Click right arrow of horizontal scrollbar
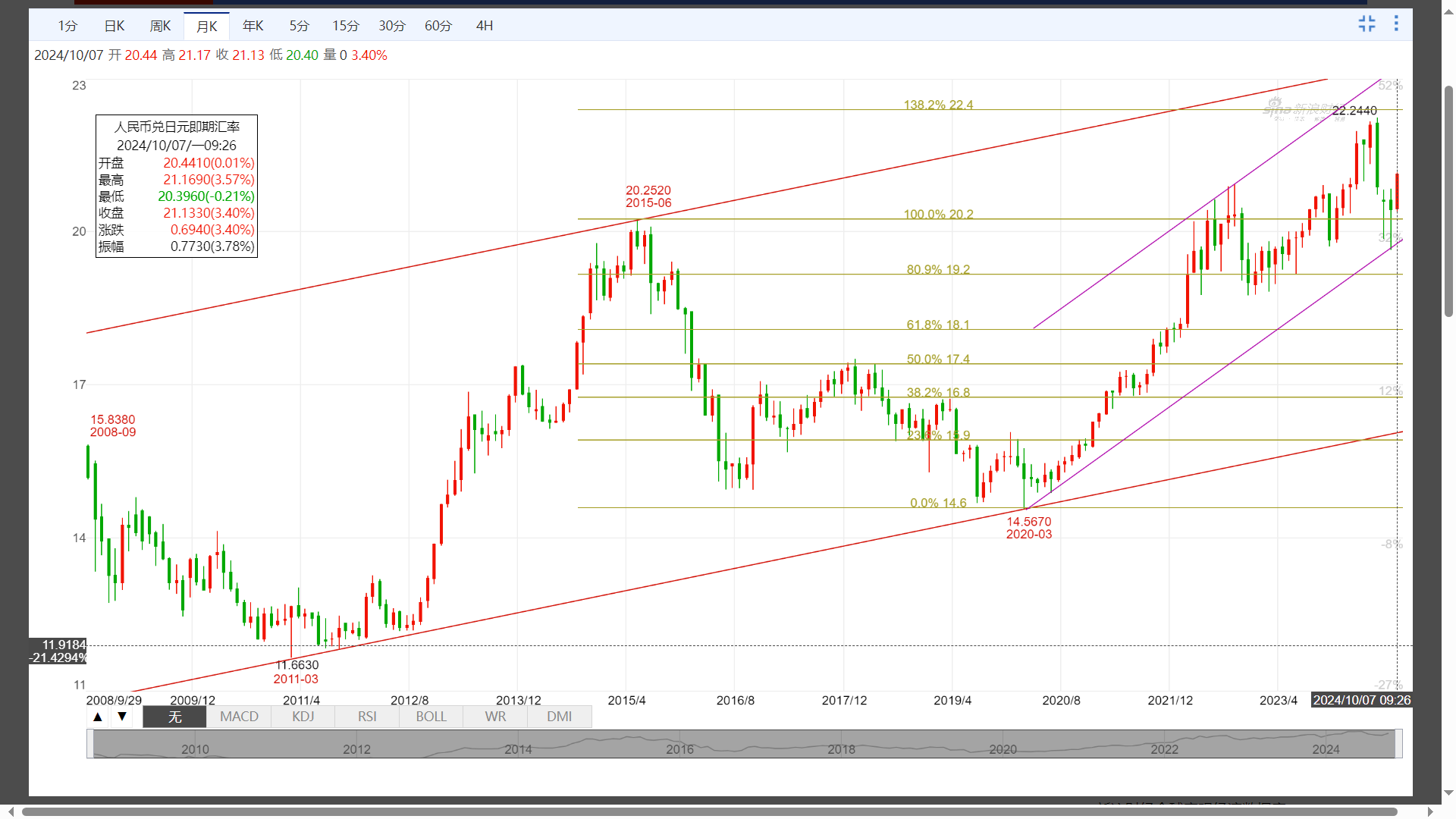The height and width of the screenshot is (819, 1456). tap(1430, 811)
